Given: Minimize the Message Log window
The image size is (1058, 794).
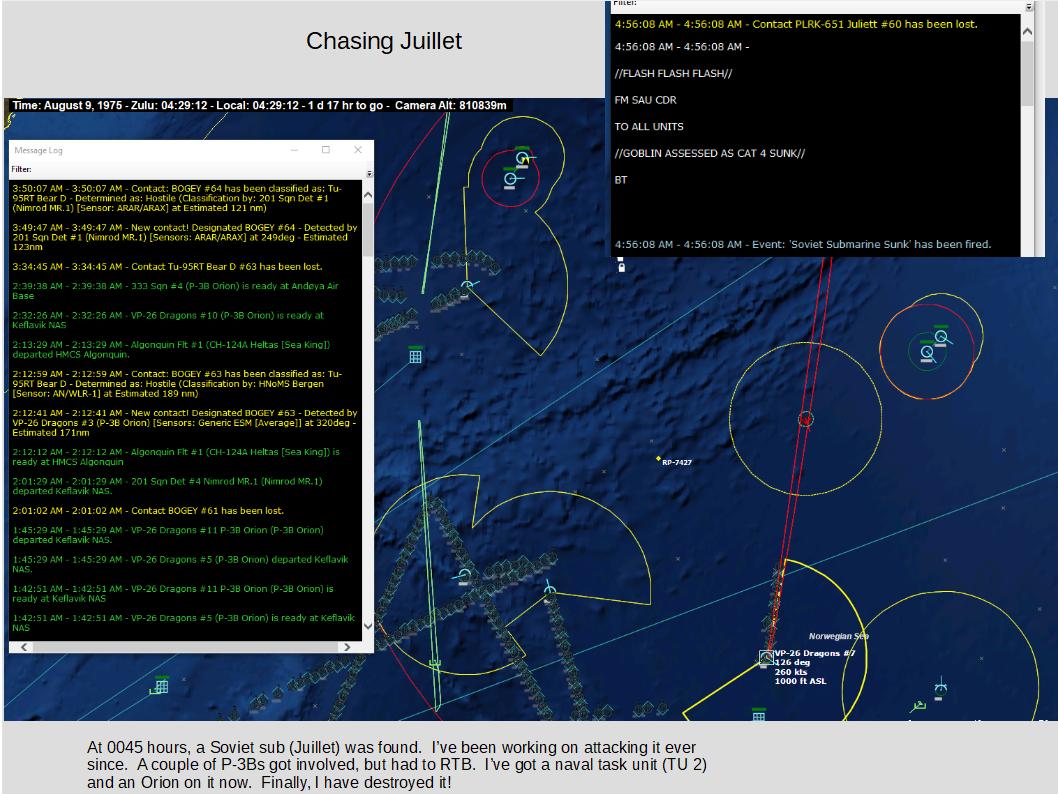Looking at the screenshot, I should pos(294,150).
